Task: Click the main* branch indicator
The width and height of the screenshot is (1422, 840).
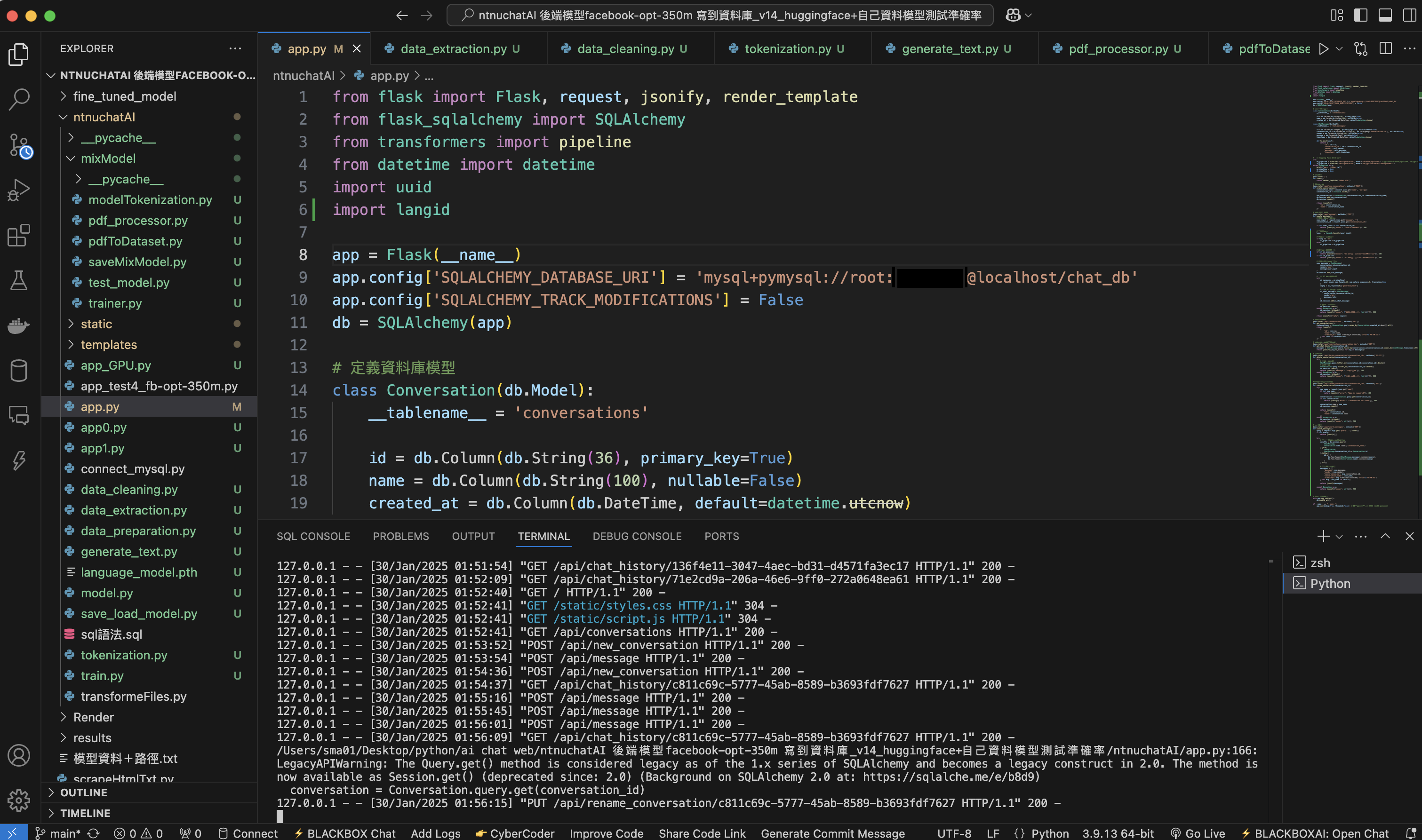Action: (x=58, y=833)
